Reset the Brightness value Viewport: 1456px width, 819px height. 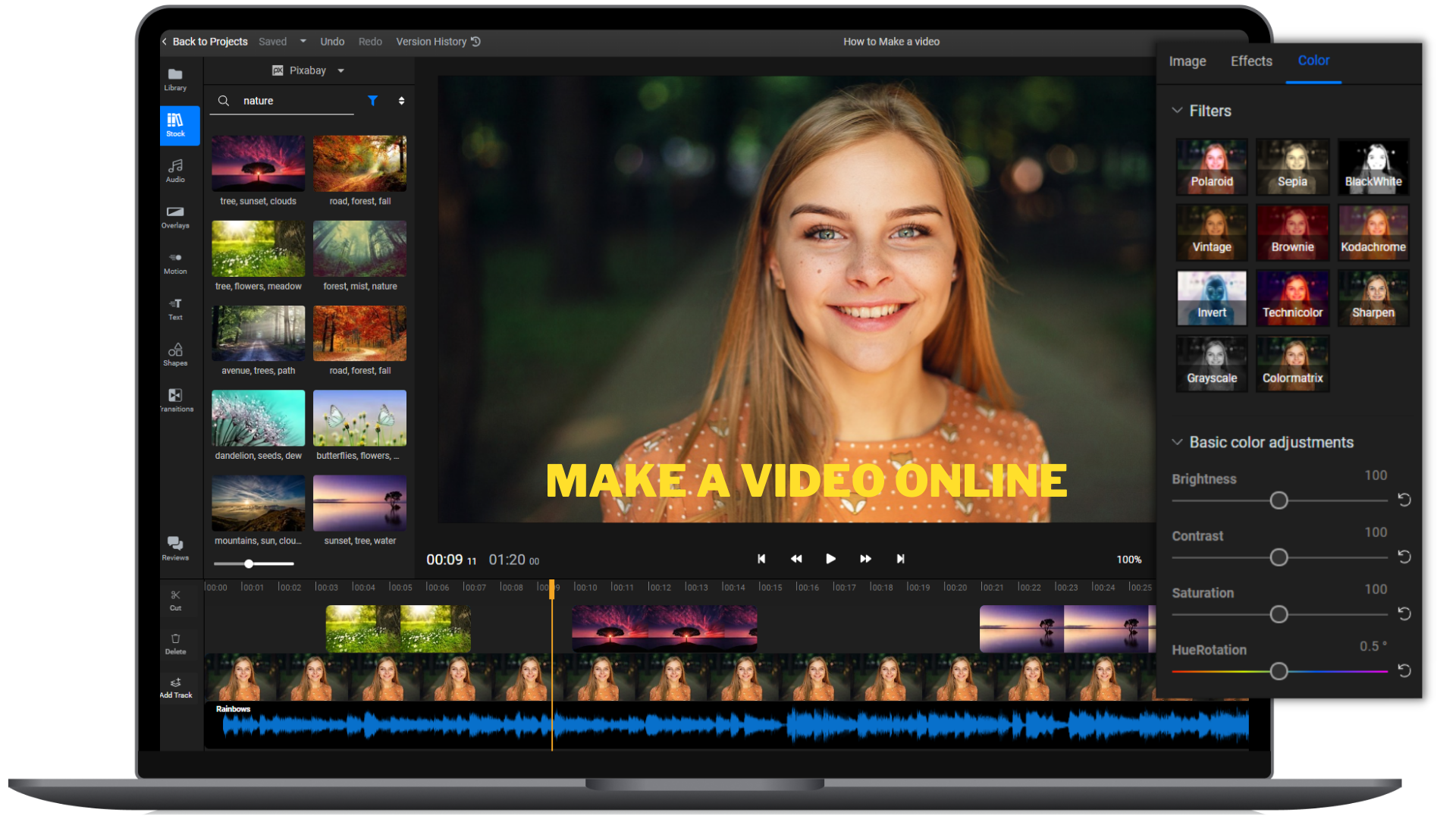click(x=1404, y=500)
